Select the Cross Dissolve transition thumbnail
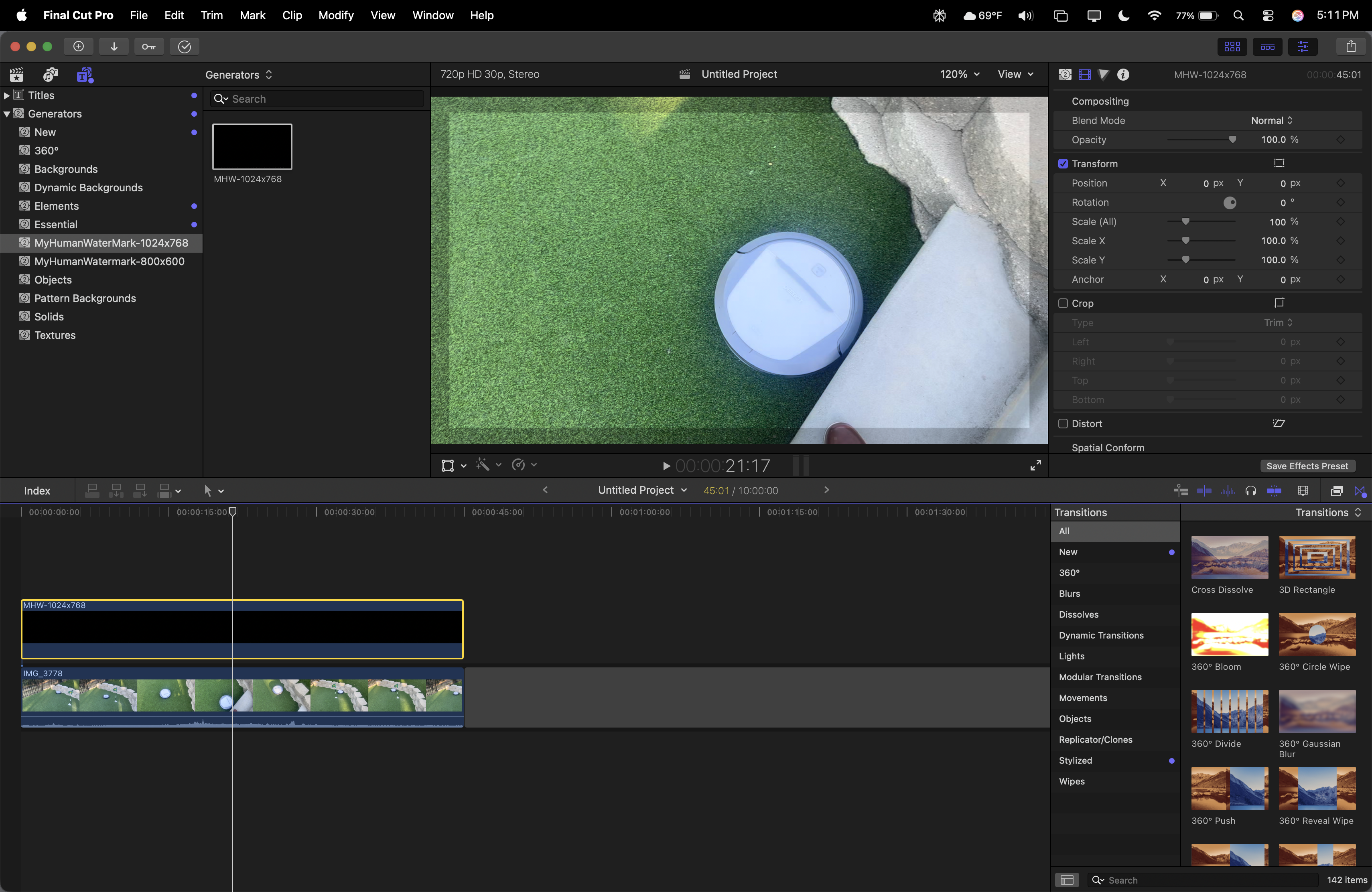 [x=1229, y=558]
